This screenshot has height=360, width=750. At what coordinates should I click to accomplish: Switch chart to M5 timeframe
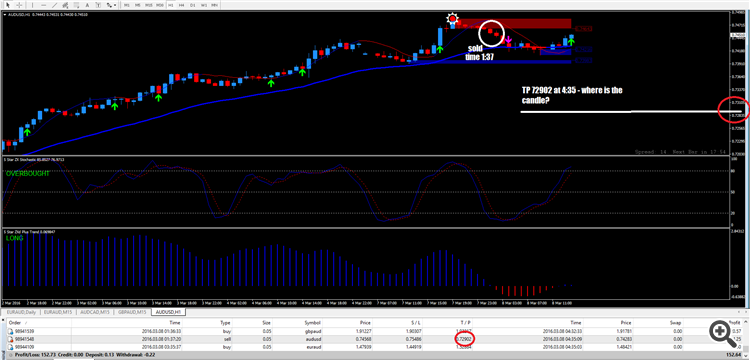pos(138,5)
